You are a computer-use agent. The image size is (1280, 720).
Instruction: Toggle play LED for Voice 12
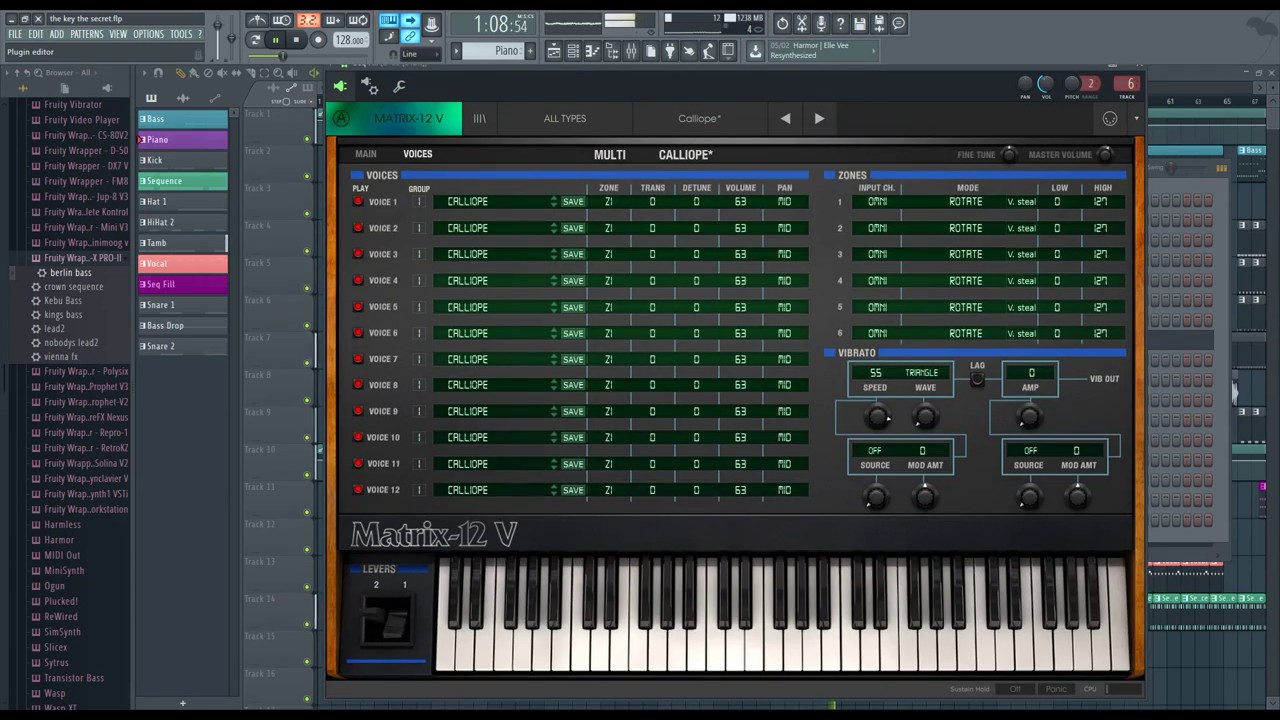point(358,490)
